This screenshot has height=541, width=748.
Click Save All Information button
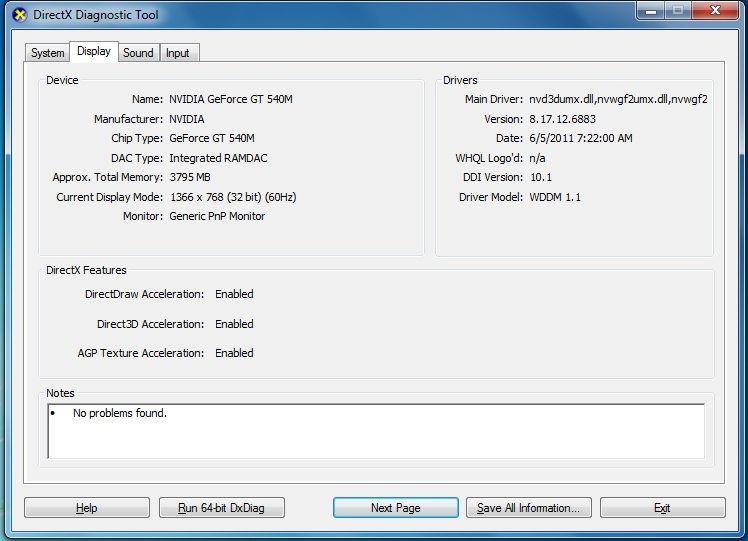(529, 508)
